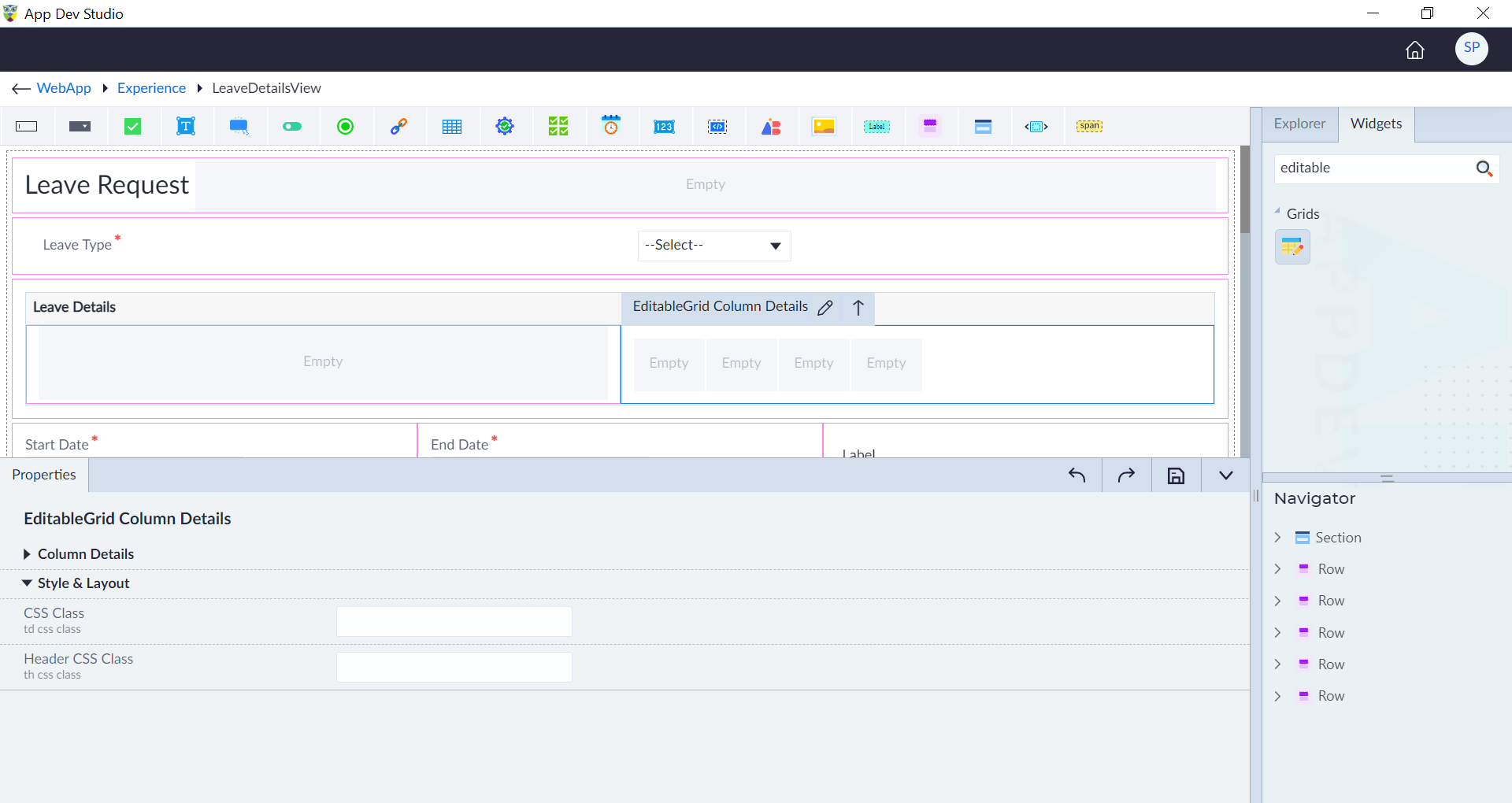Switch to the Explorer tab
Viewport: 1512px width, 803px height.
[1299, 124]
